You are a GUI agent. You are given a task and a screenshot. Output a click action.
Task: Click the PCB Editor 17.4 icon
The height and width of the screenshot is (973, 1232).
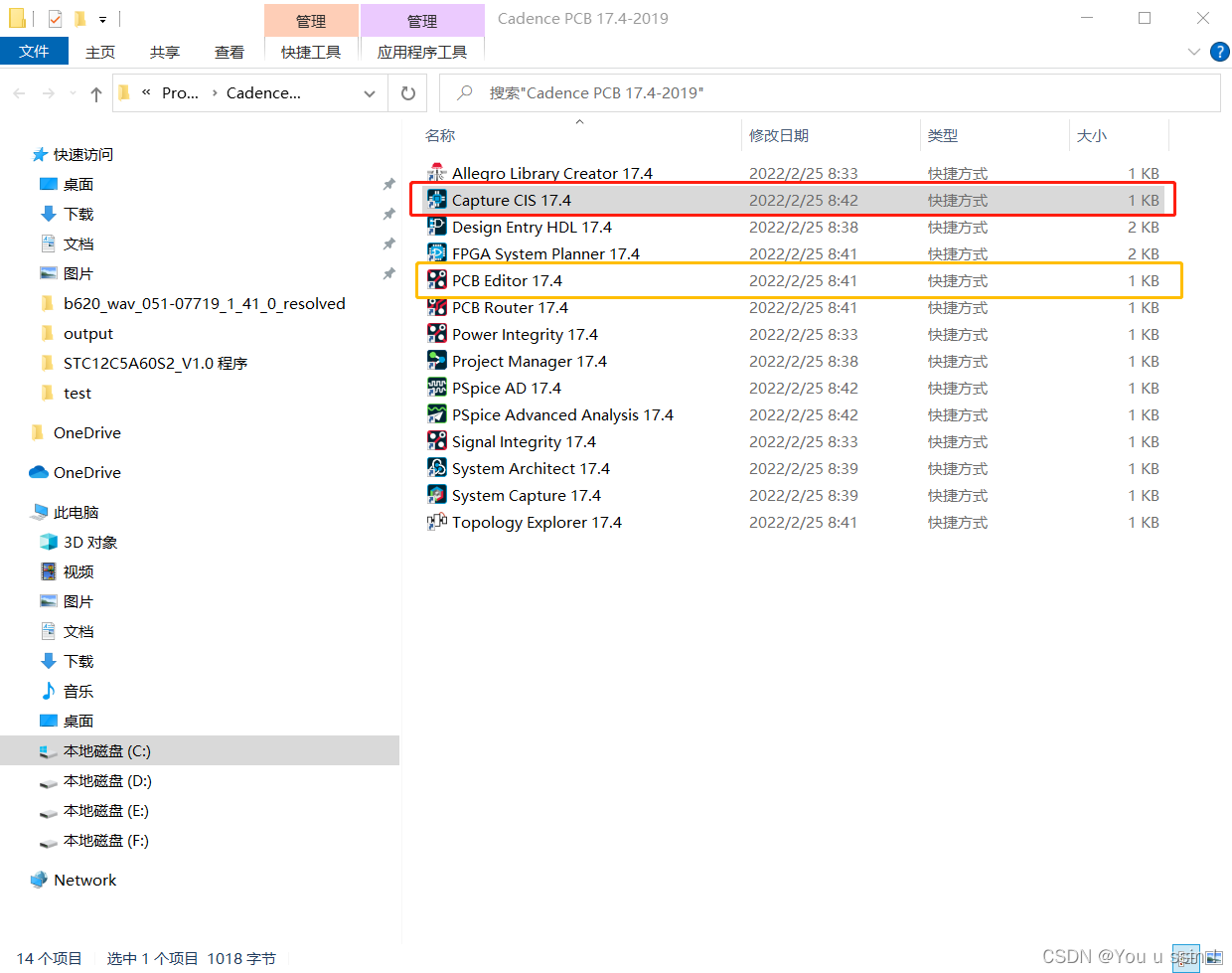coord(436,280)
